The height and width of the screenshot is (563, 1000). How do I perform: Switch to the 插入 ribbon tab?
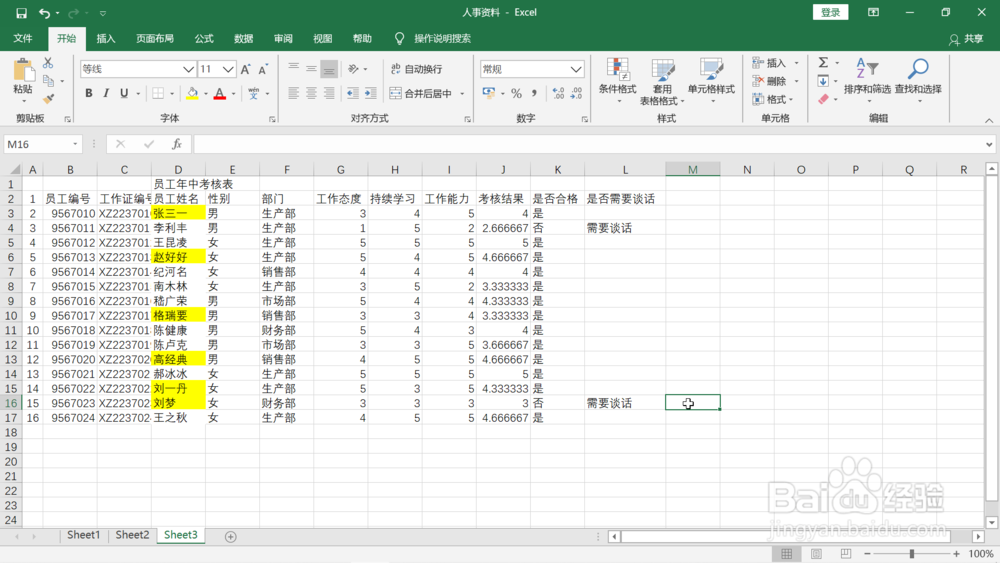click(x=106, y=38)
